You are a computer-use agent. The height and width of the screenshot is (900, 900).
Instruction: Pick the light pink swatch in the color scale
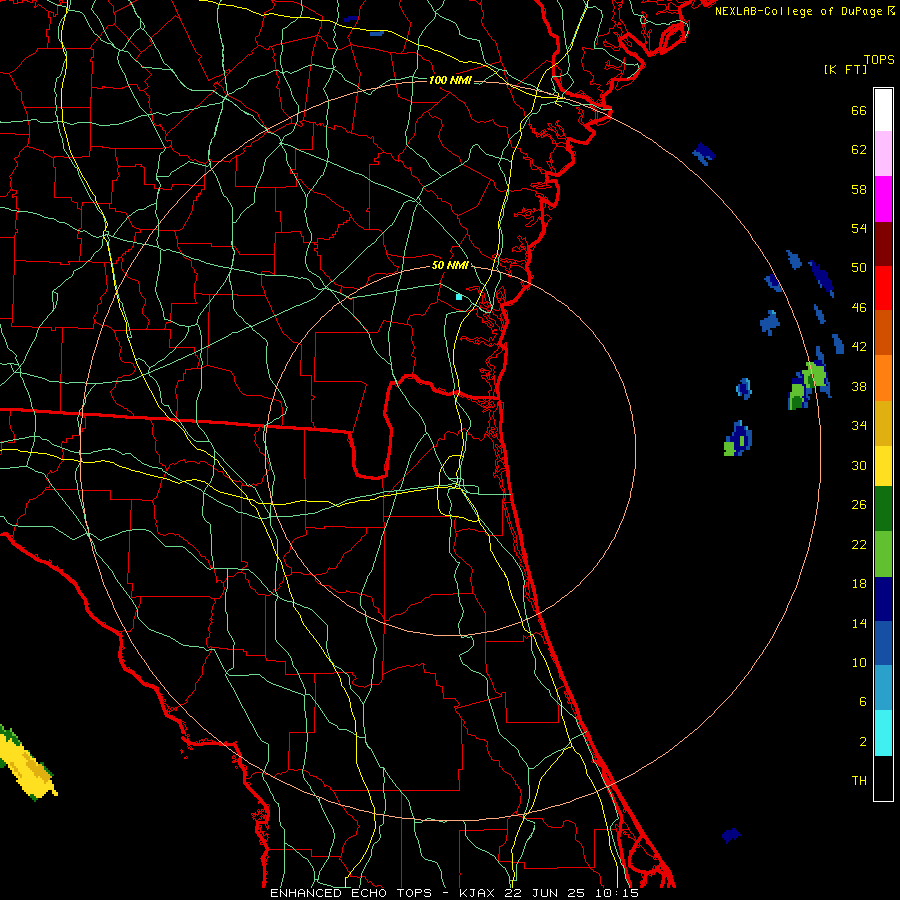pyautogui.click(x=883, y=154)
